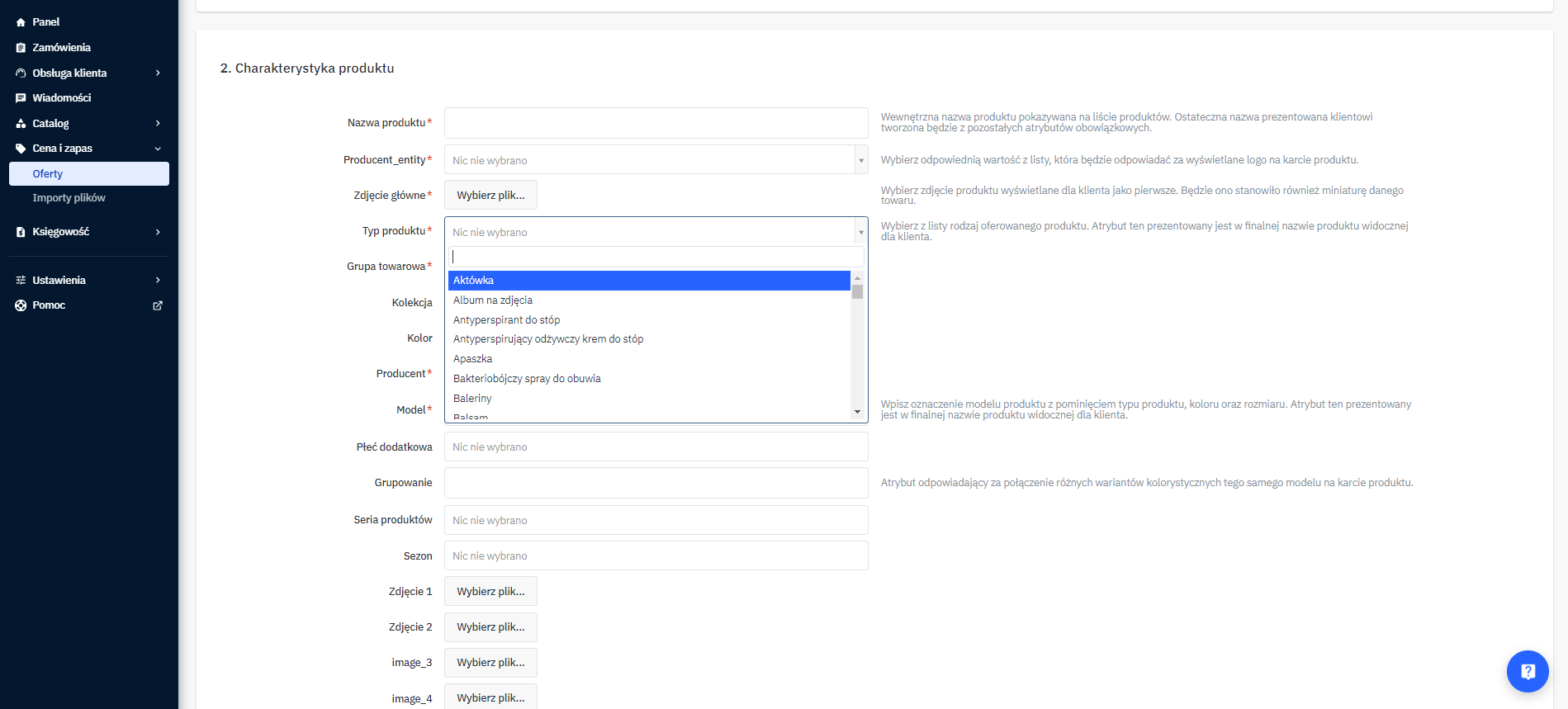Click the Obsługa klienta headset icon
Image resolution: width=1568 pixels, height=709 pixels.
(x=21, y=73)
